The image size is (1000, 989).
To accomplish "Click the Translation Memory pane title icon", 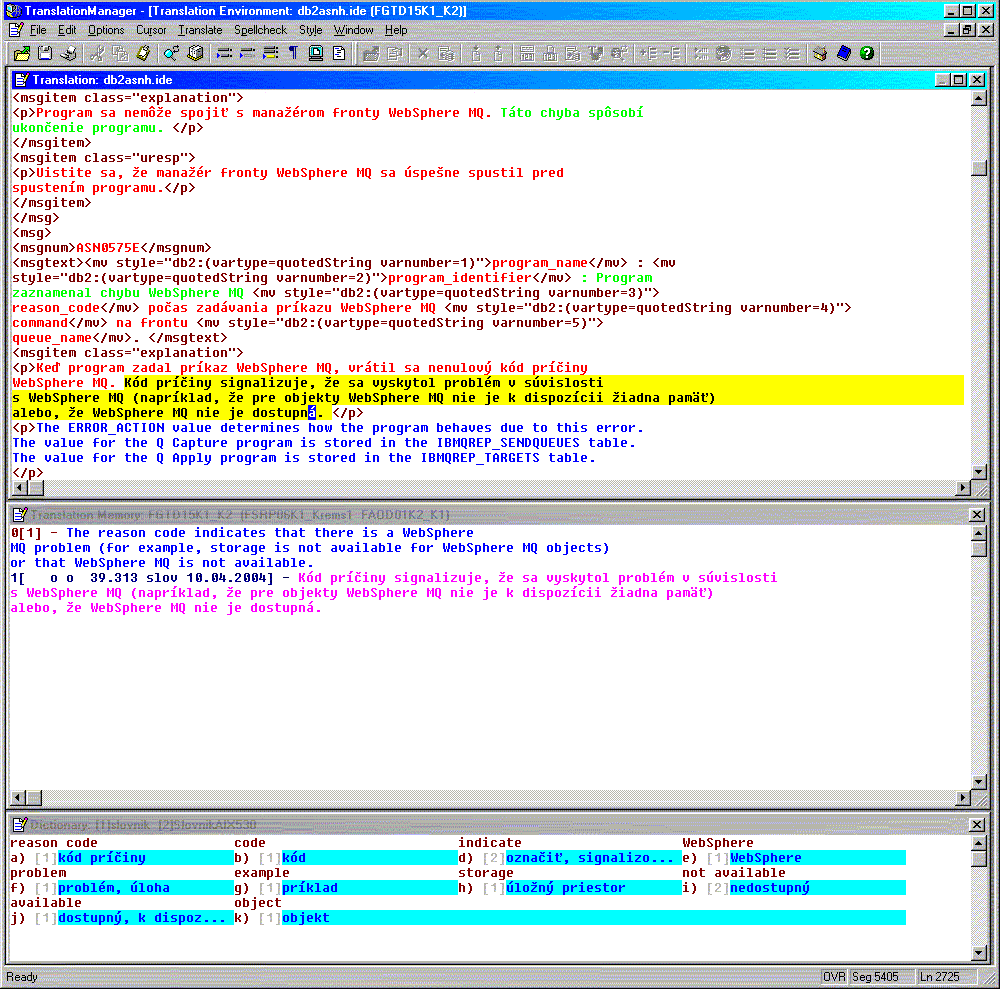I will click(x=20, y=515).
